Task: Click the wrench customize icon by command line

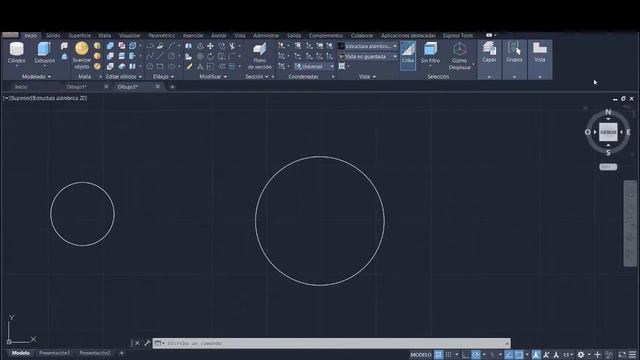Action: point(147,343)
